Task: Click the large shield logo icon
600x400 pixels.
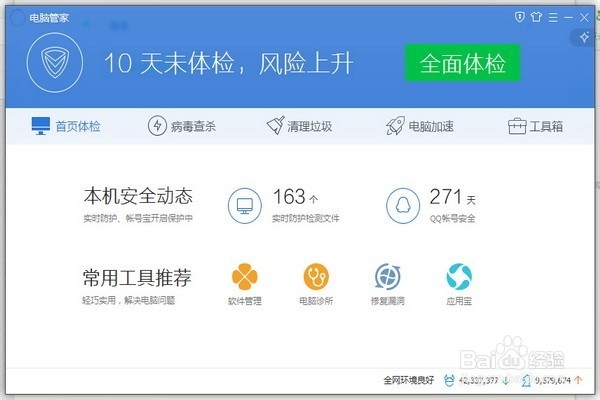Action: click(x=55, y=62)
